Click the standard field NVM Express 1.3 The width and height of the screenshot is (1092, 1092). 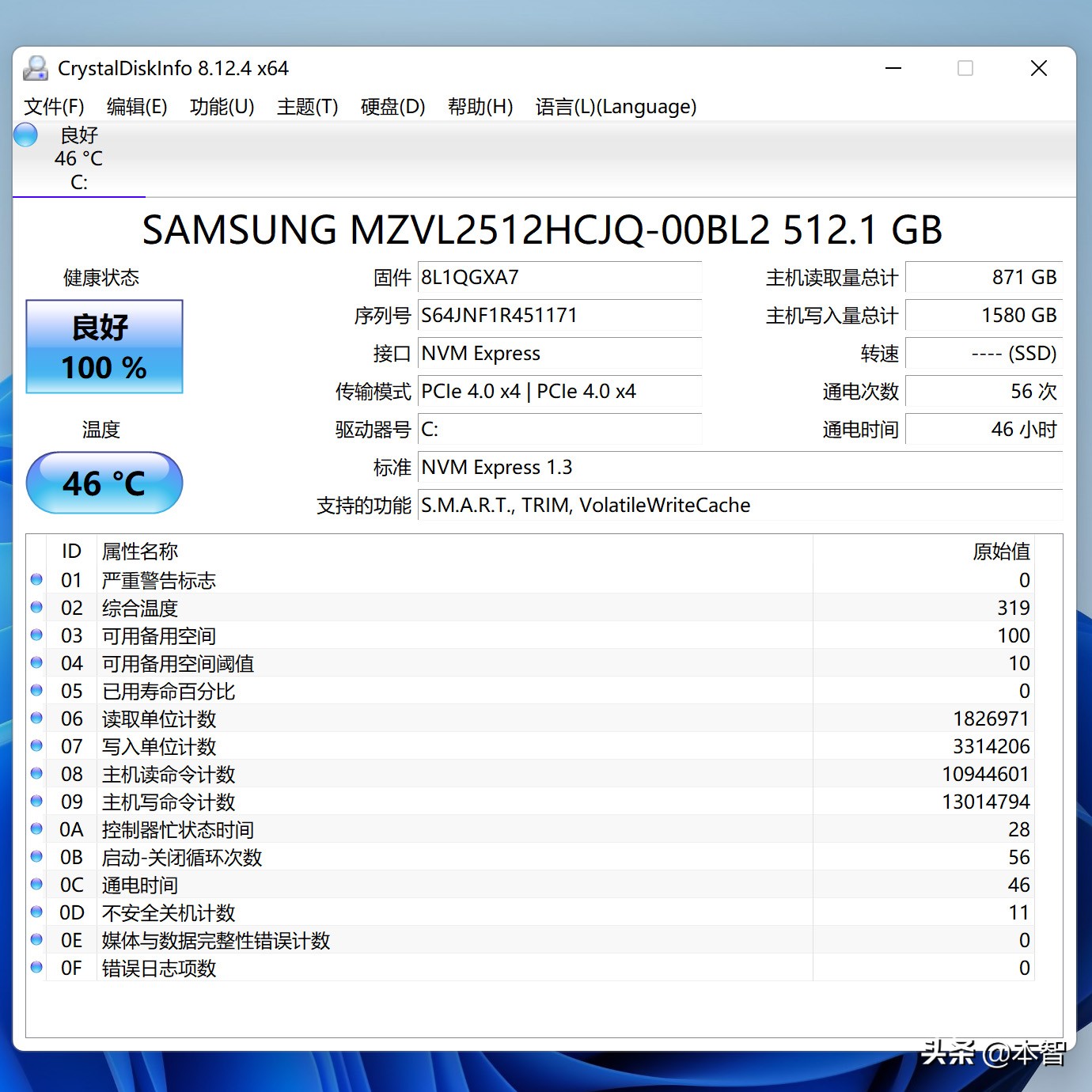pyautogui.click(x=740, y=468)
